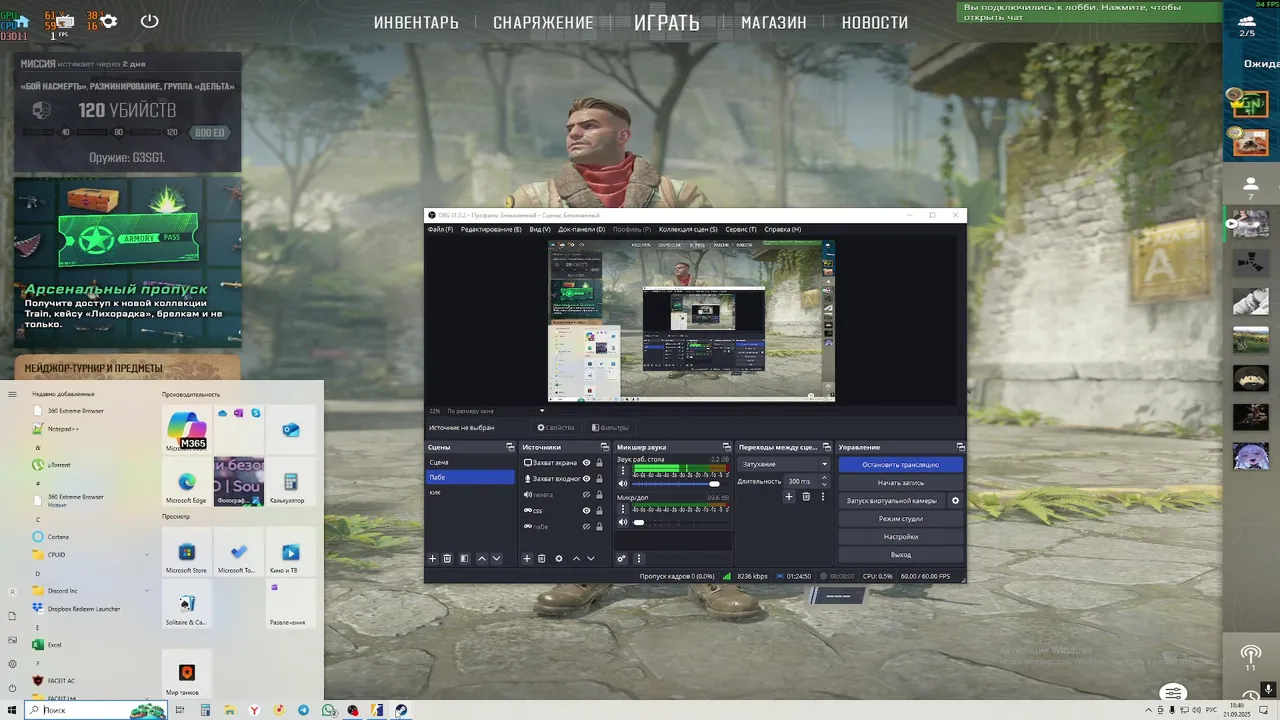Increase Длительность transition duration stepper
Screen dimensions: 1280x720
point(825,479)
